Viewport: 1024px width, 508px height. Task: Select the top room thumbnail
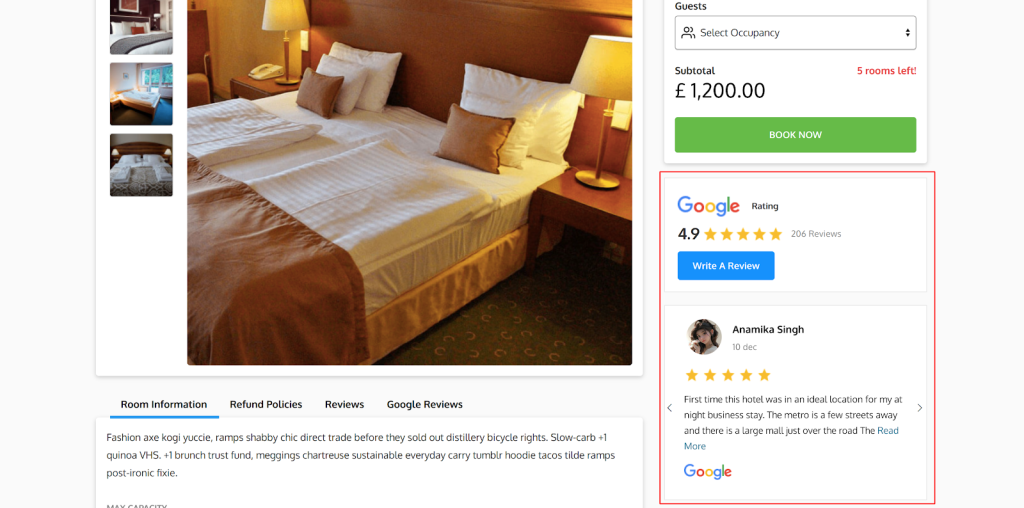[x=141, y=27]
